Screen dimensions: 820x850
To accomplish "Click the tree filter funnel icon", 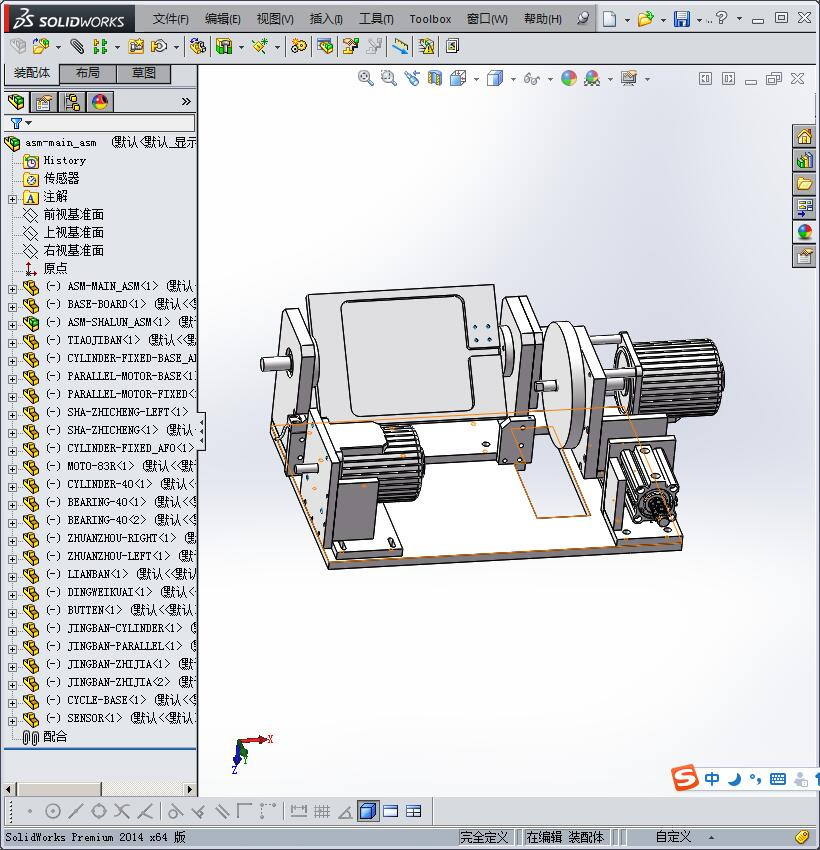I will pyautogui.click(x=17, y=123).
